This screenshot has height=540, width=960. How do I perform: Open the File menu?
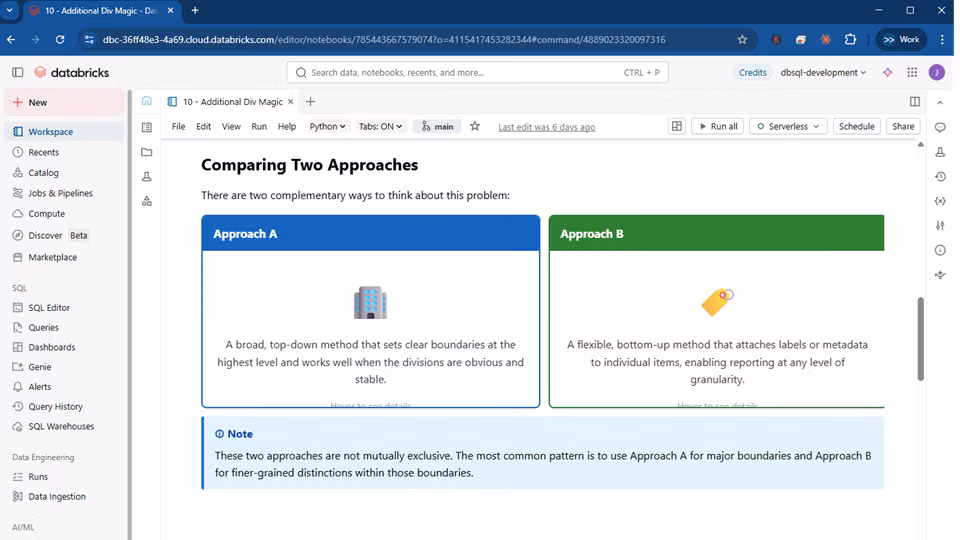[x=178, y=127]
